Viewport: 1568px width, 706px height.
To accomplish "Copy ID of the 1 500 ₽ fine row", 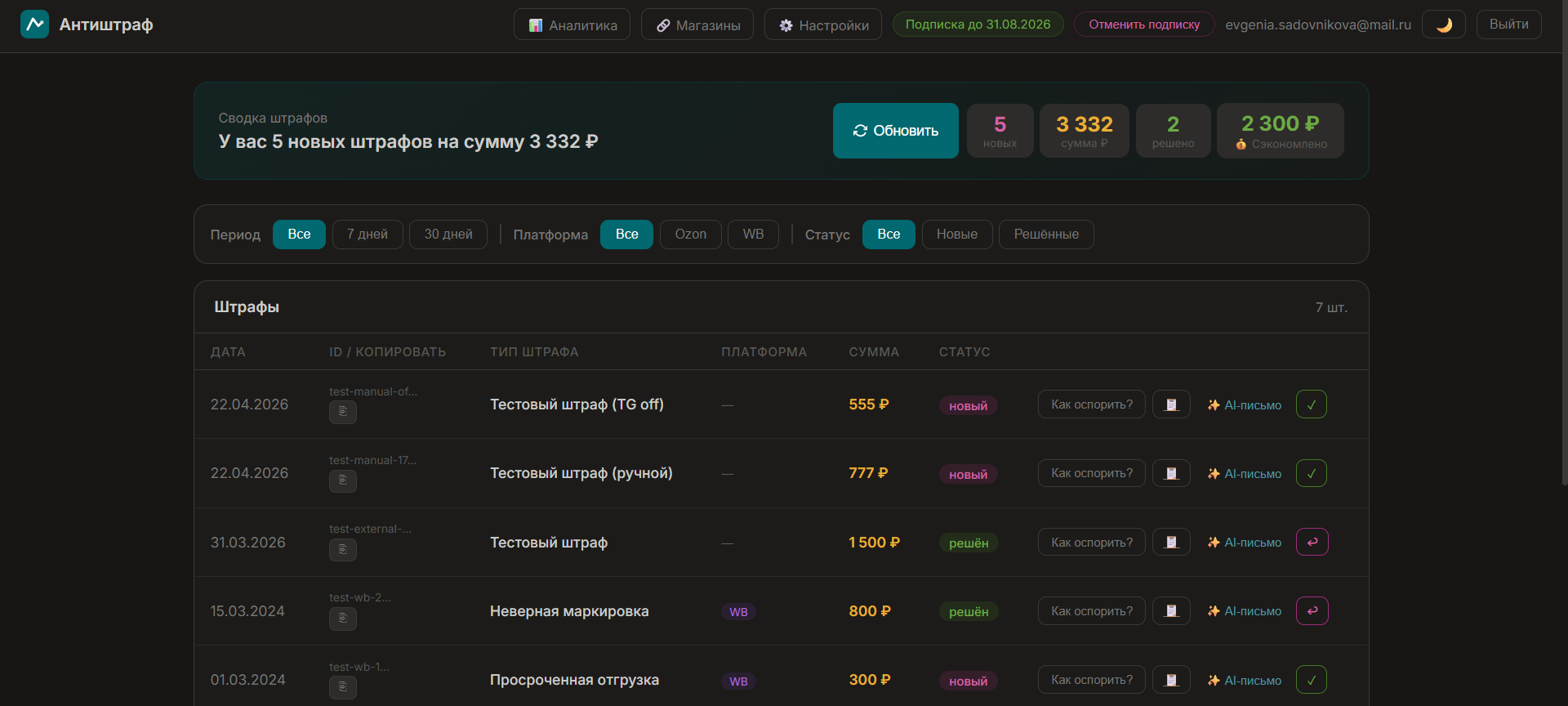I will (343, 549).
